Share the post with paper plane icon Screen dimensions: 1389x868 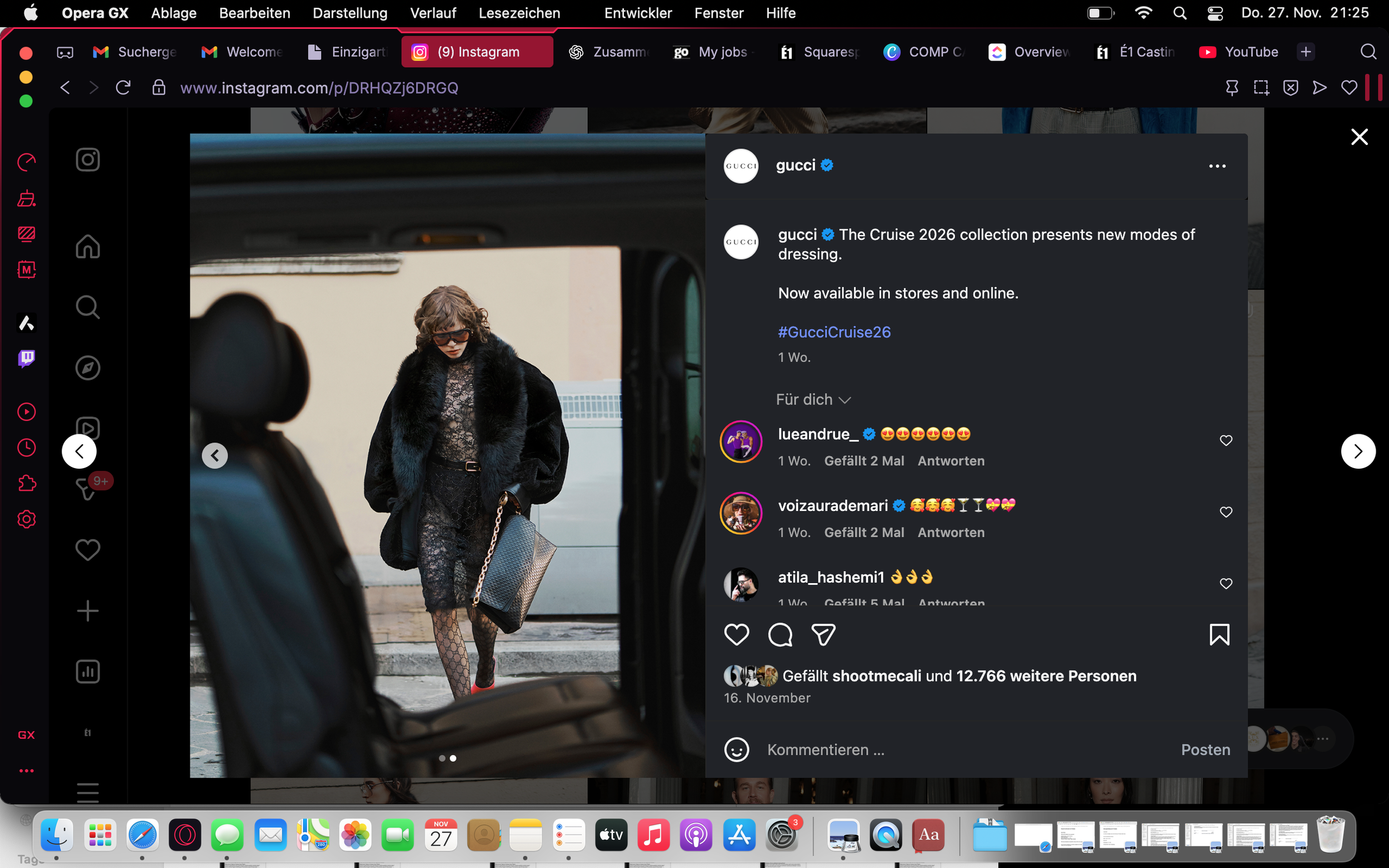pos(823,635)
